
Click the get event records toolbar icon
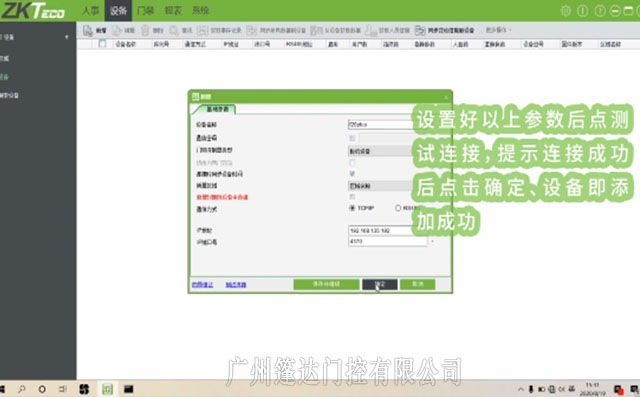click(202, 31)
